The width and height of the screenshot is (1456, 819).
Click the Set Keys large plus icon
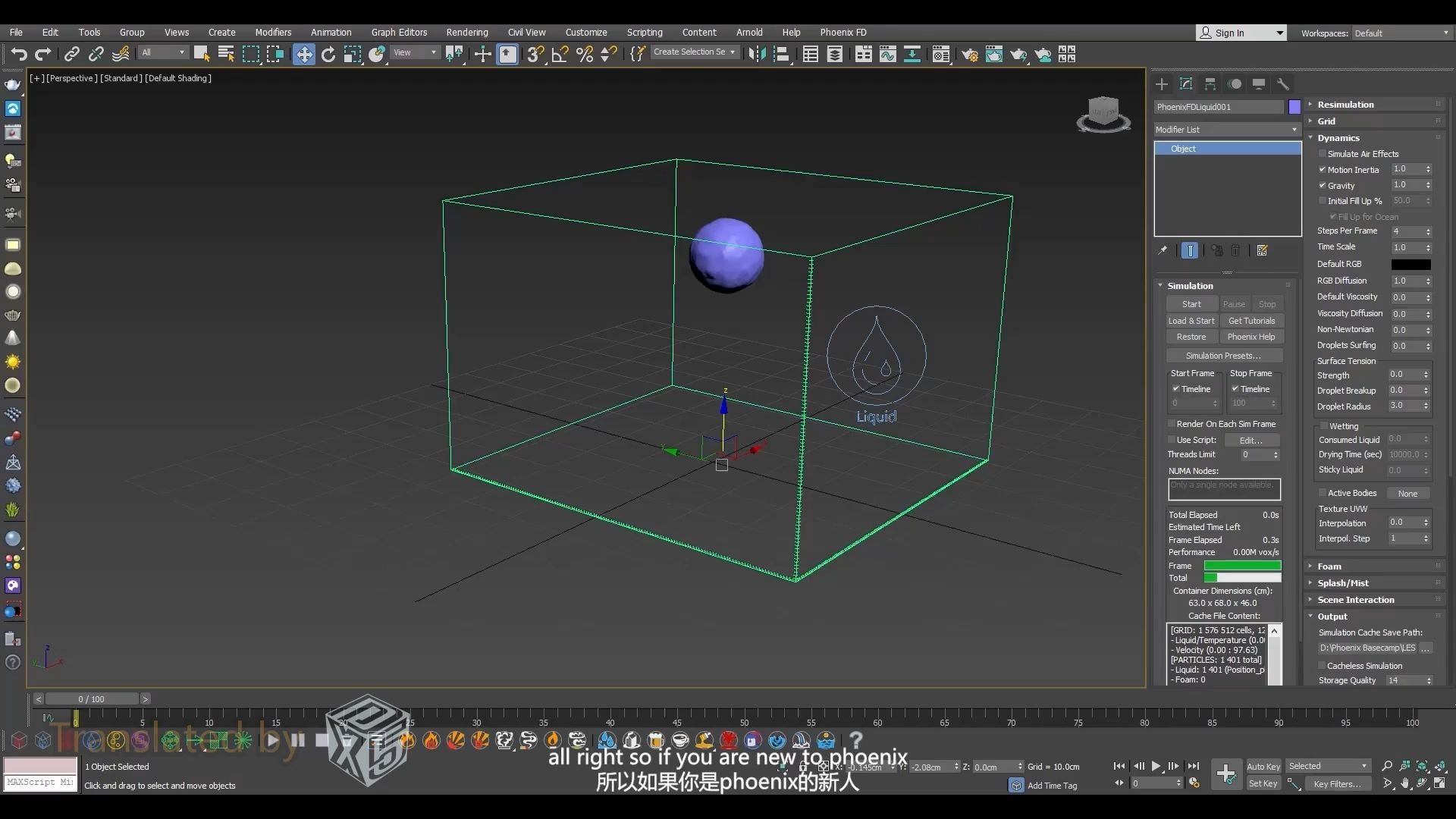point(1225,774)
